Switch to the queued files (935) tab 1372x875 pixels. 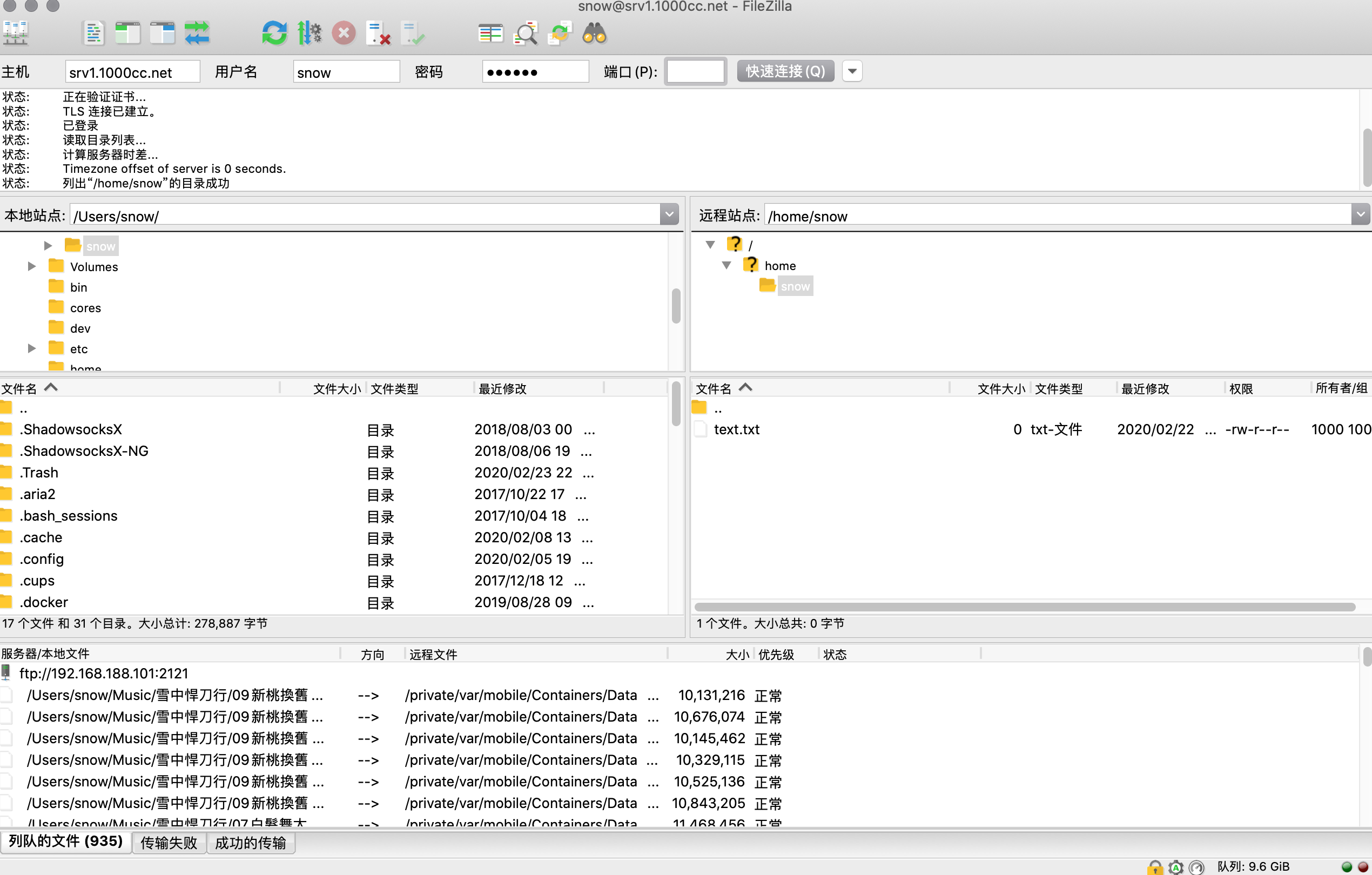click(65, 842)
